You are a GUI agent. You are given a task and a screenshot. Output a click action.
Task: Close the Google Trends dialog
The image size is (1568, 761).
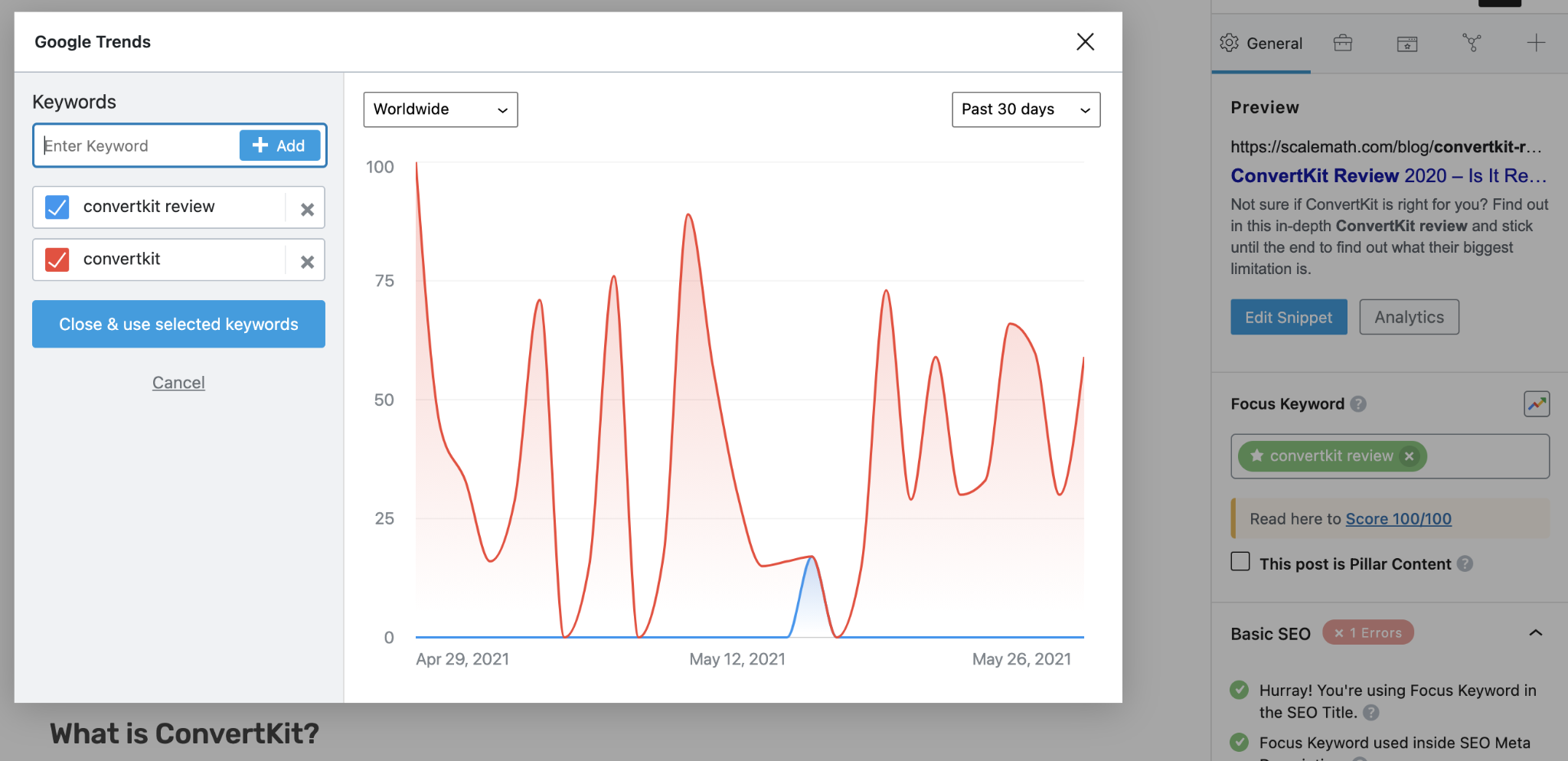(x=1085, y=41)
